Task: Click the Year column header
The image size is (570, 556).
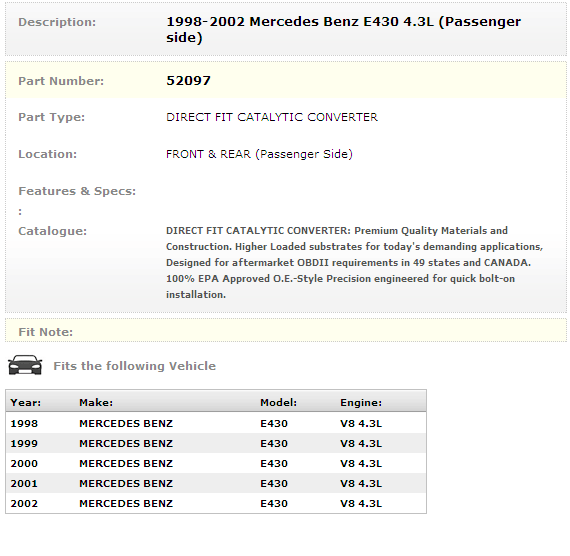Action: point(25,403)
